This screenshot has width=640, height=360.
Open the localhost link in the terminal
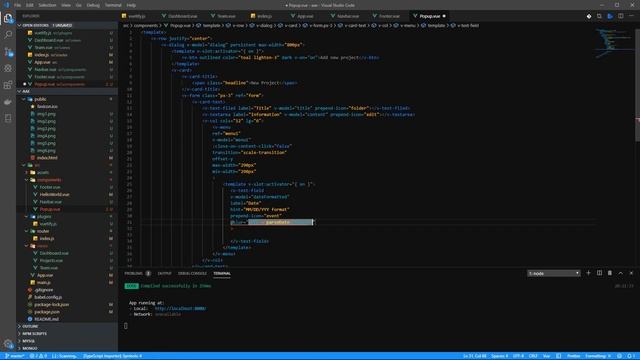[x=180, y=309]
